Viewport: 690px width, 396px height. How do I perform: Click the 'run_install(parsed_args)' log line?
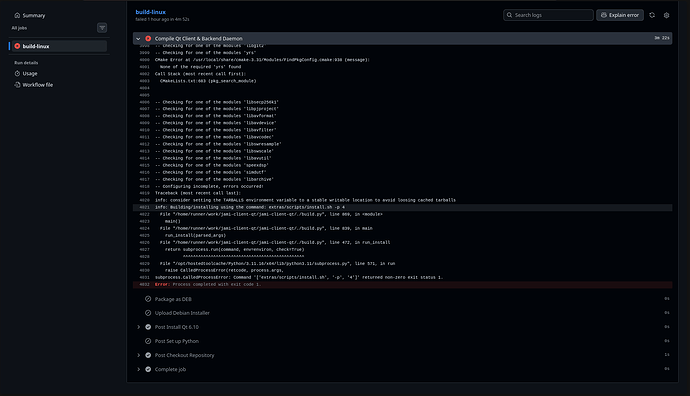pos(195,235)
